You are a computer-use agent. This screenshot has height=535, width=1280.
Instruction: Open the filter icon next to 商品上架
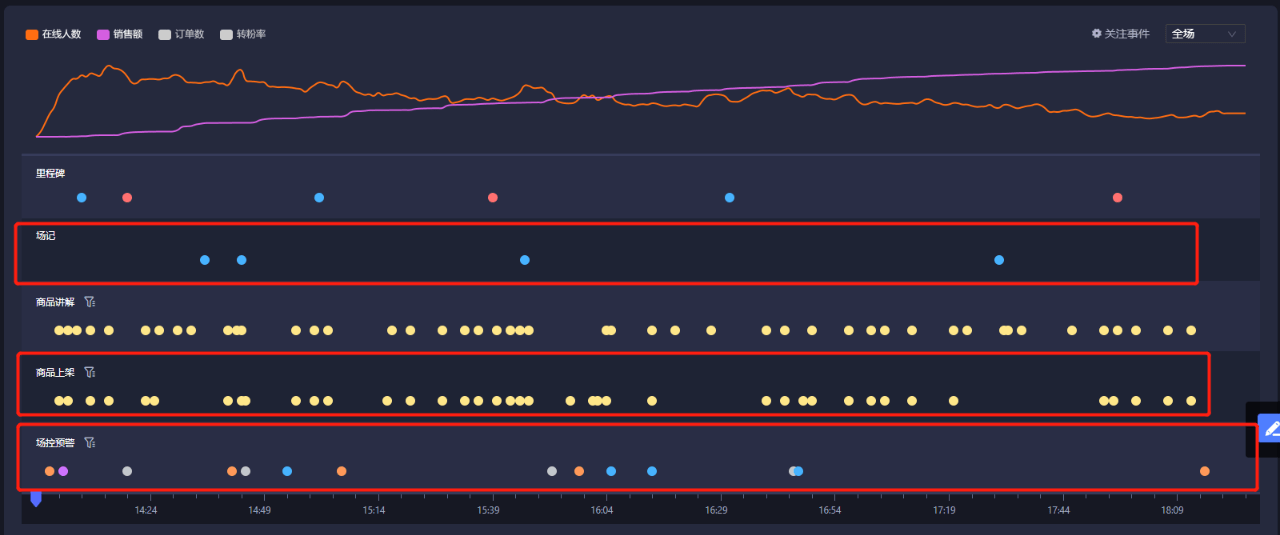coord(89,372)
